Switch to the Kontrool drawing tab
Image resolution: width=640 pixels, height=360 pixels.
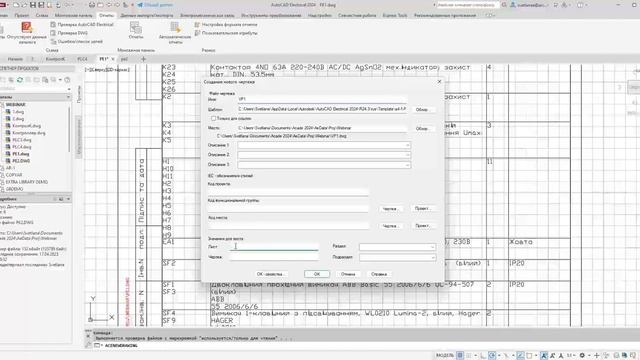[x=55, y=59]
